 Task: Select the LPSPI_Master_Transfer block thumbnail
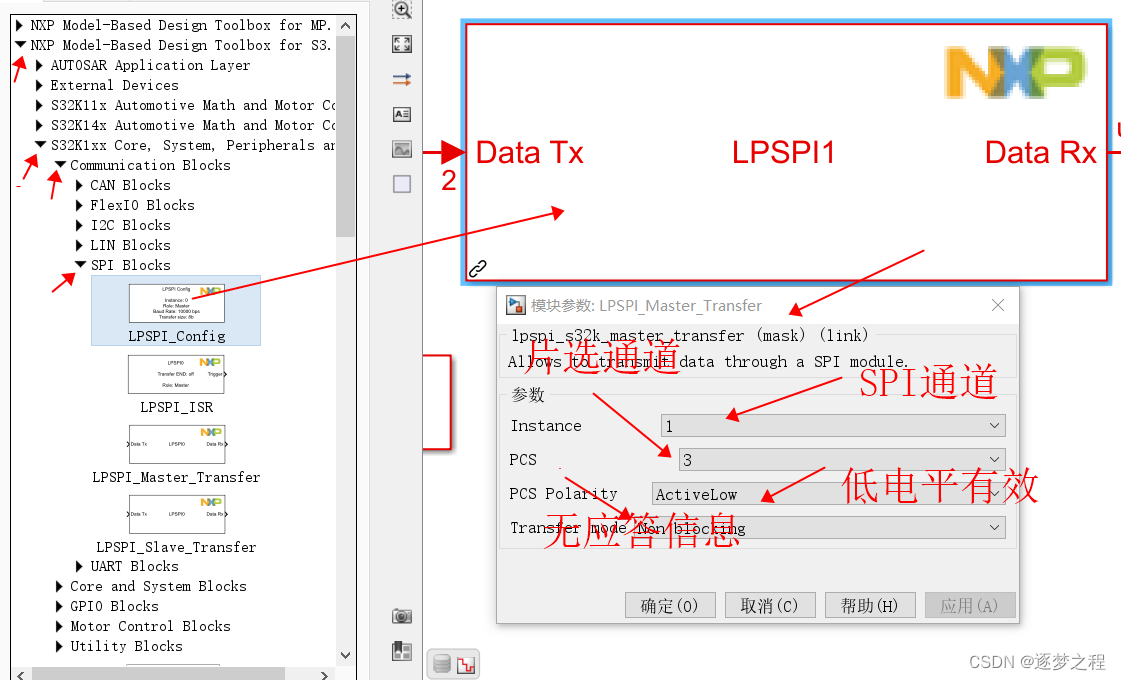(176, 444)
